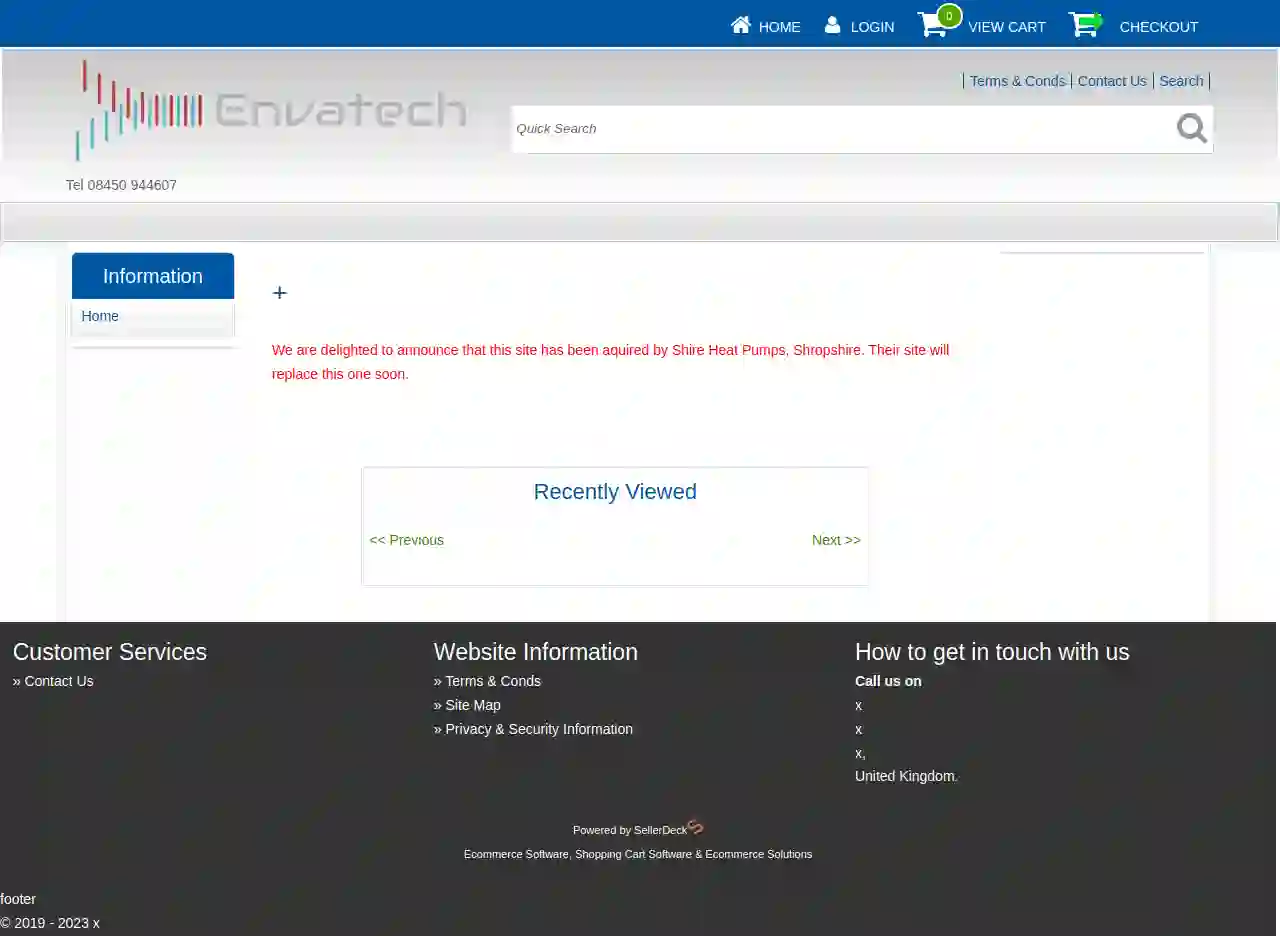Select Home in Information sidebar

coord(100,316)
